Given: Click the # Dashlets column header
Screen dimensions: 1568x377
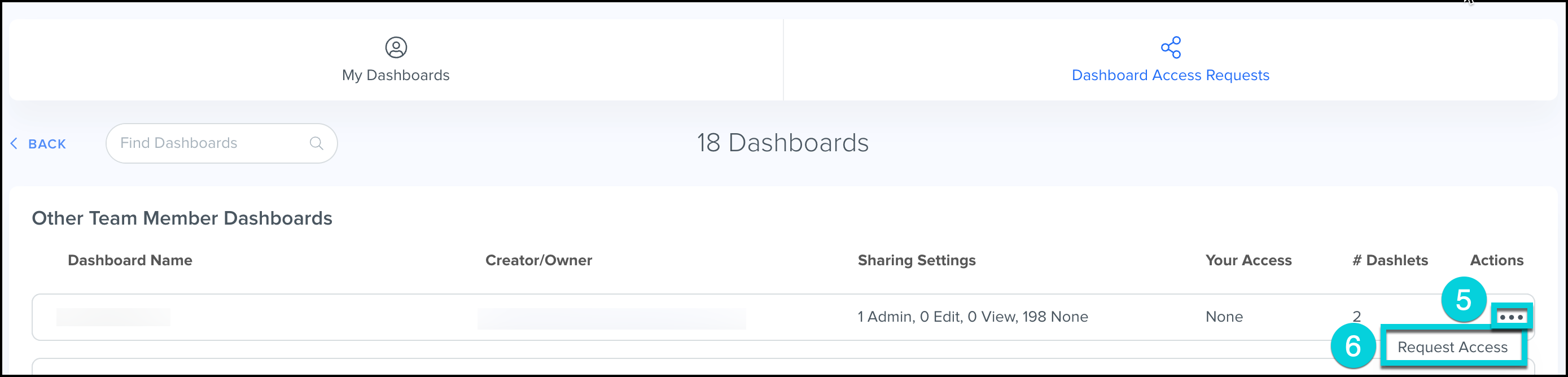Looking at the screenshot, I should coord(1390,260).
